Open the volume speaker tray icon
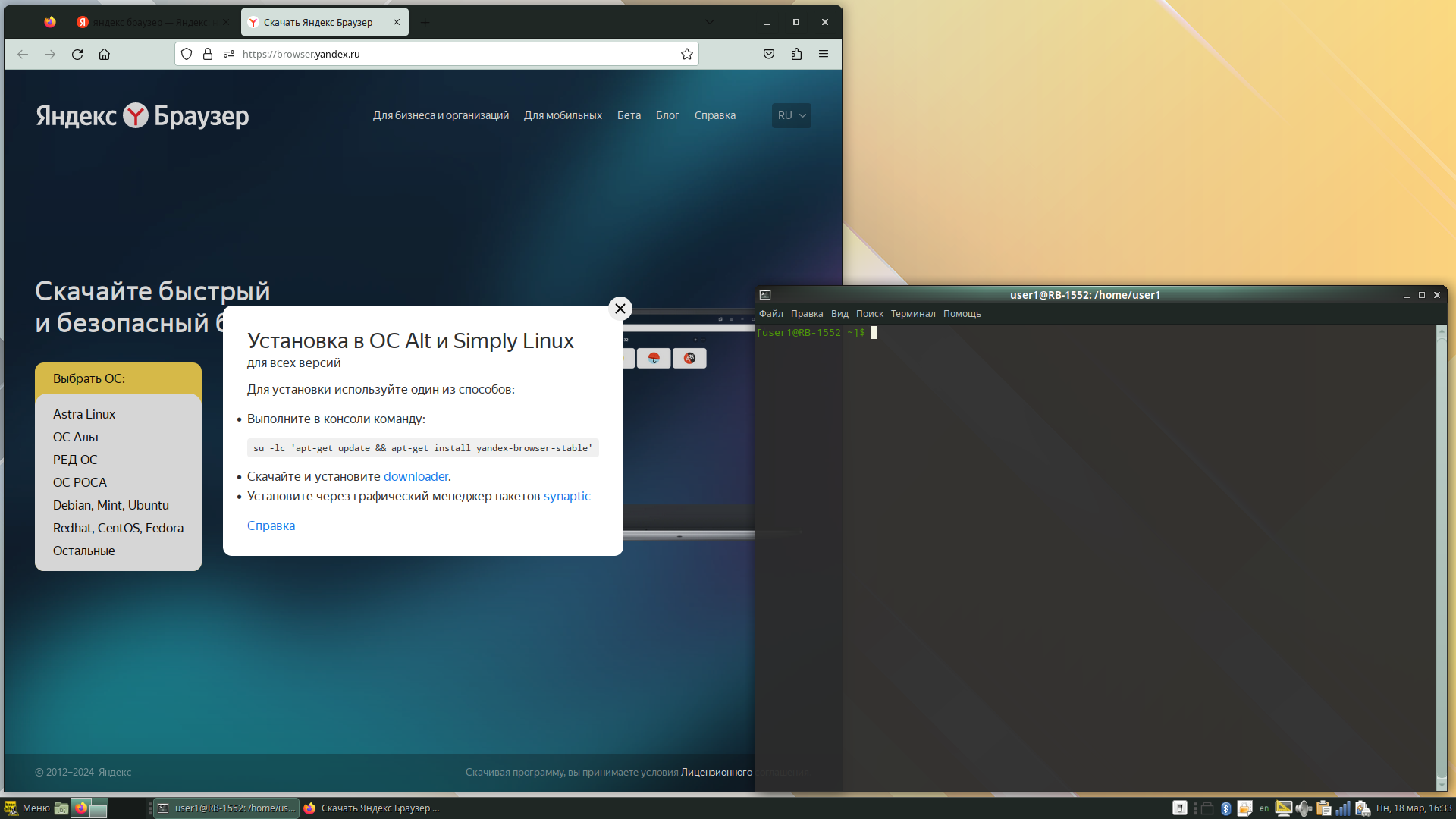This screenshot has height=819, width=1456. [x=1304, y=808]
